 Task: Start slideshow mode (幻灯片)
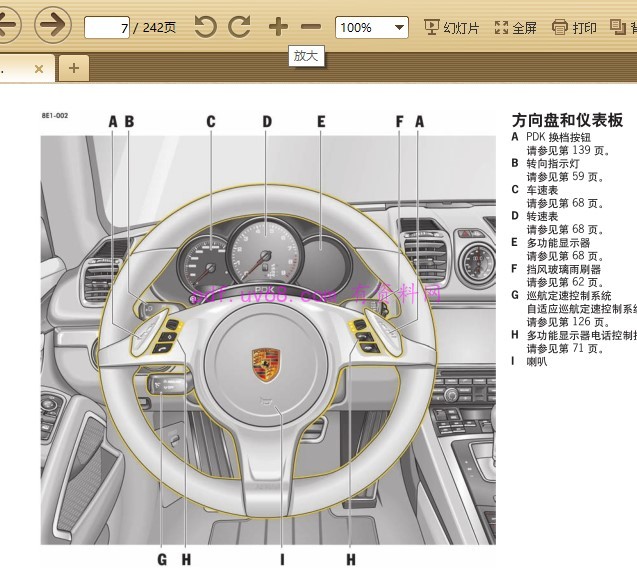pyautogui.click(x=452, y=27)
